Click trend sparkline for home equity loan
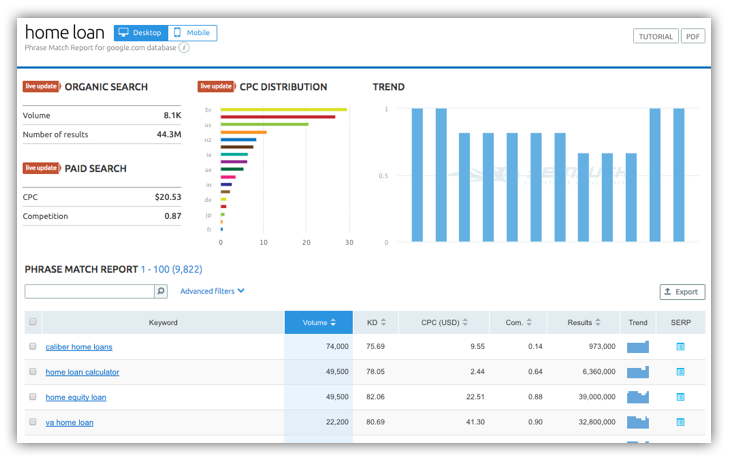729x460 pixels. click(638, 397)
